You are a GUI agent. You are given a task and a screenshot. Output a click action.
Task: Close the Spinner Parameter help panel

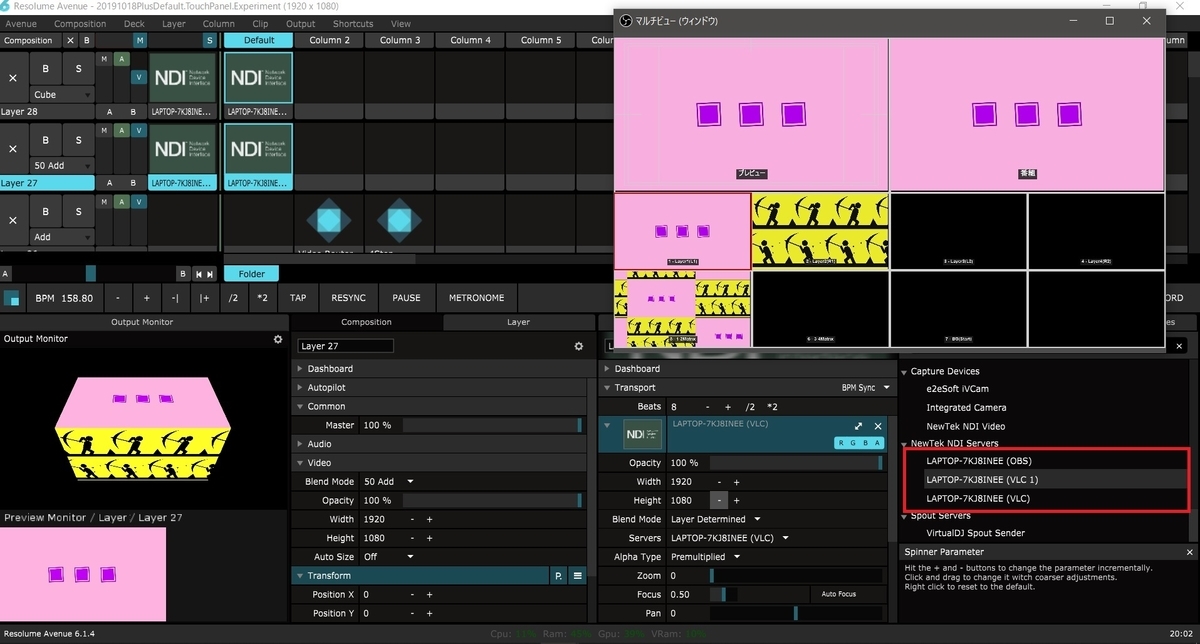click(x=1190, y=552)
